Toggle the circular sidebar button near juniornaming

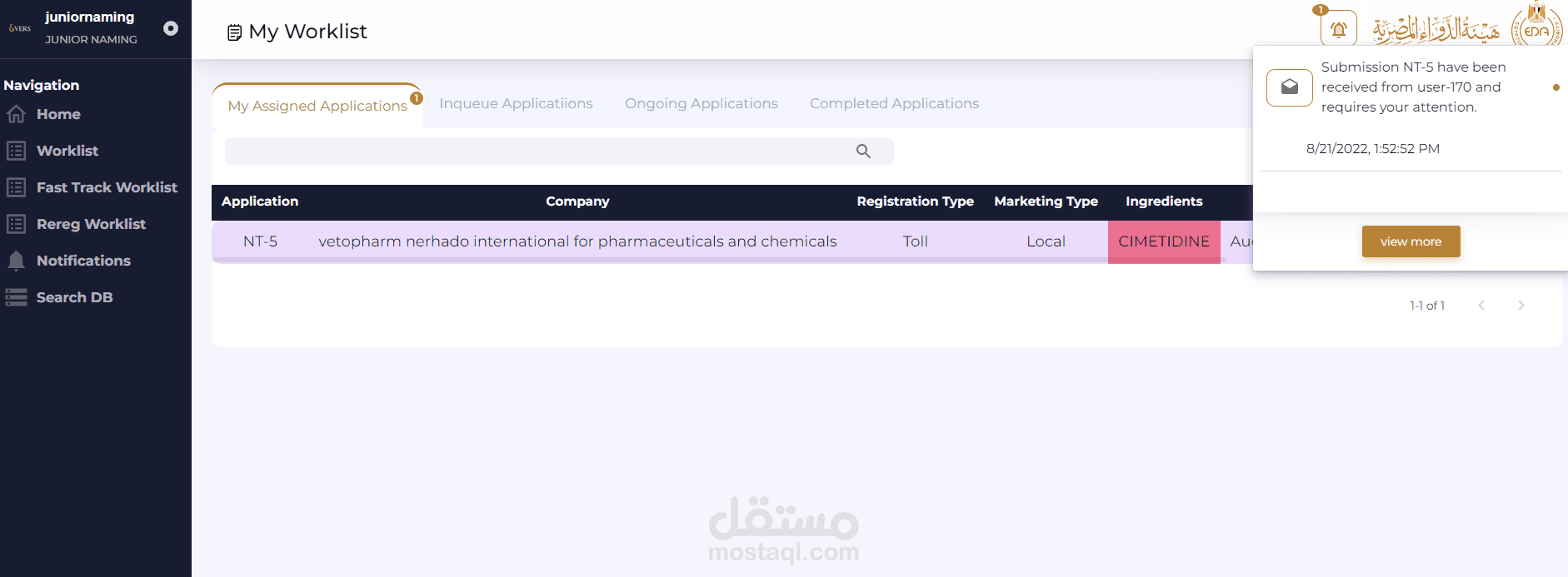click(171, 28)
